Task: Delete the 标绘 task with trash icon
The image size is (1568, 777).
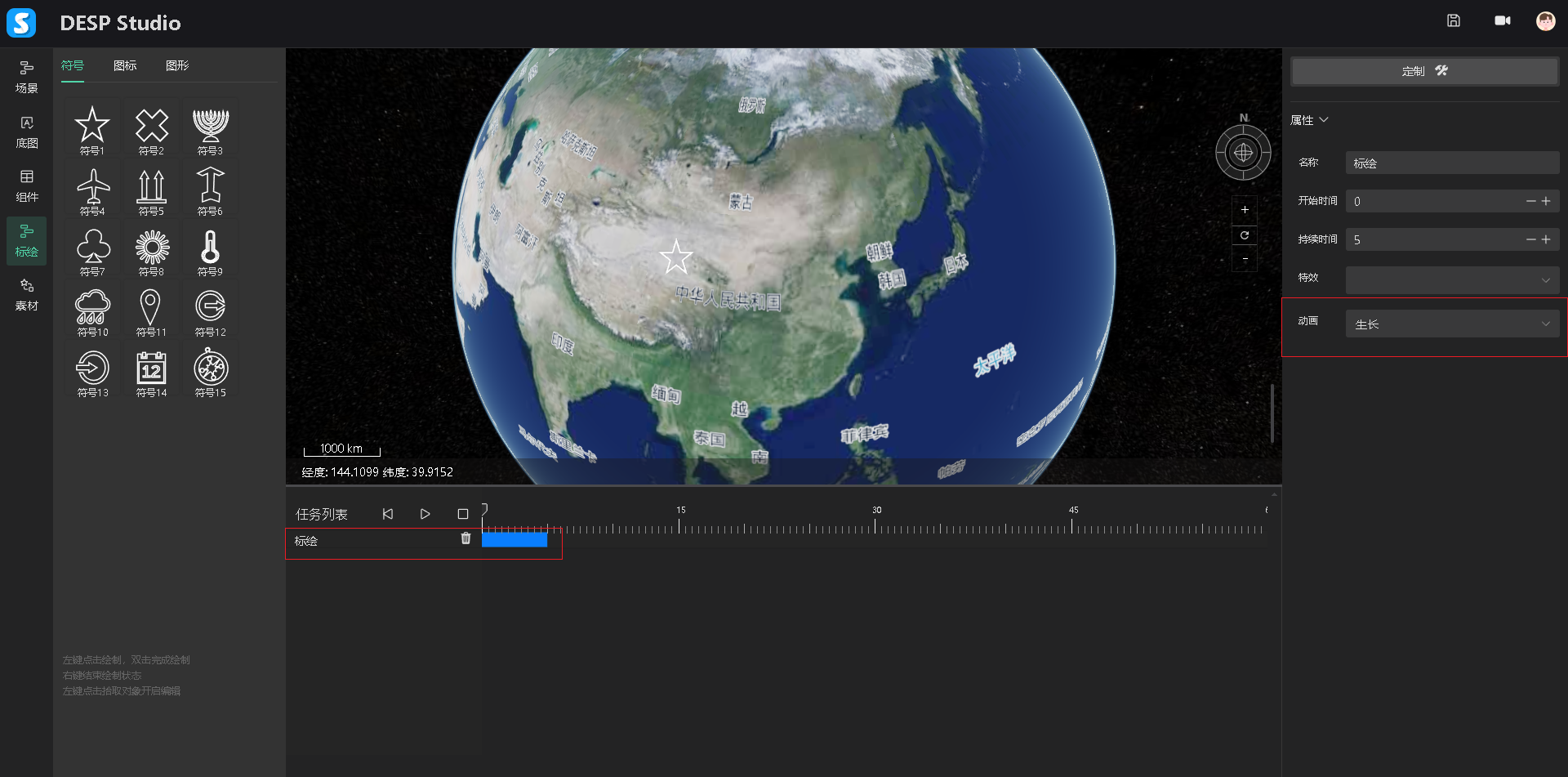Action: [465, 538]
